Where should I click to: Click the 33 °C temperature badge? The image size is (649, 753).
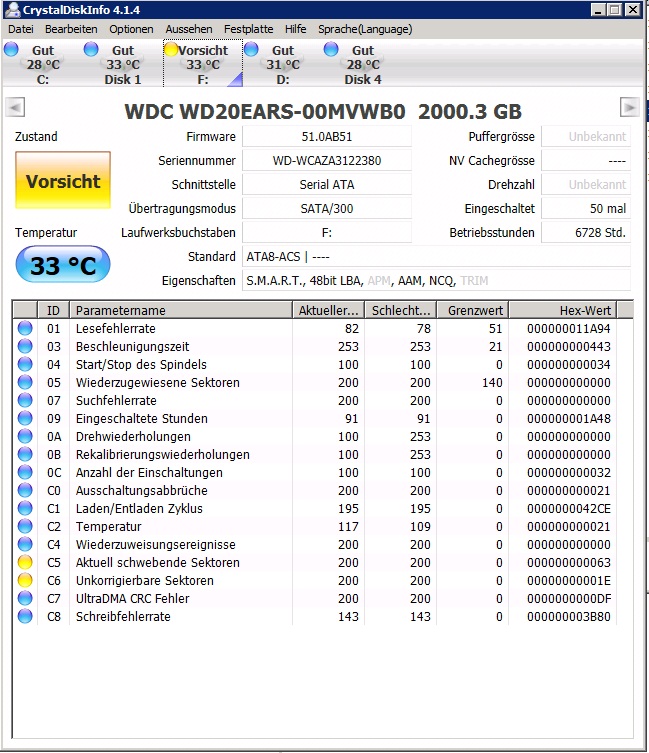pyautogui.click(x=63, y=265)
